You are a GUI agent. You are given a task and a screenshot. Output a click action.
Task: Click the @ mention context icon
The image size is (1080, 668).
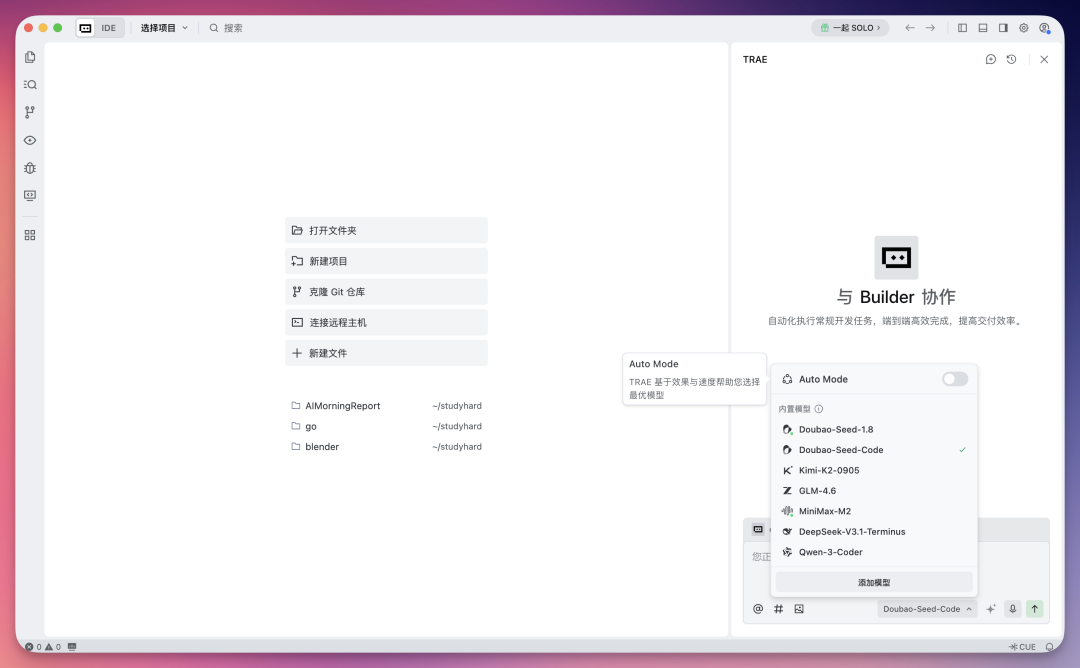click(758, 609)
